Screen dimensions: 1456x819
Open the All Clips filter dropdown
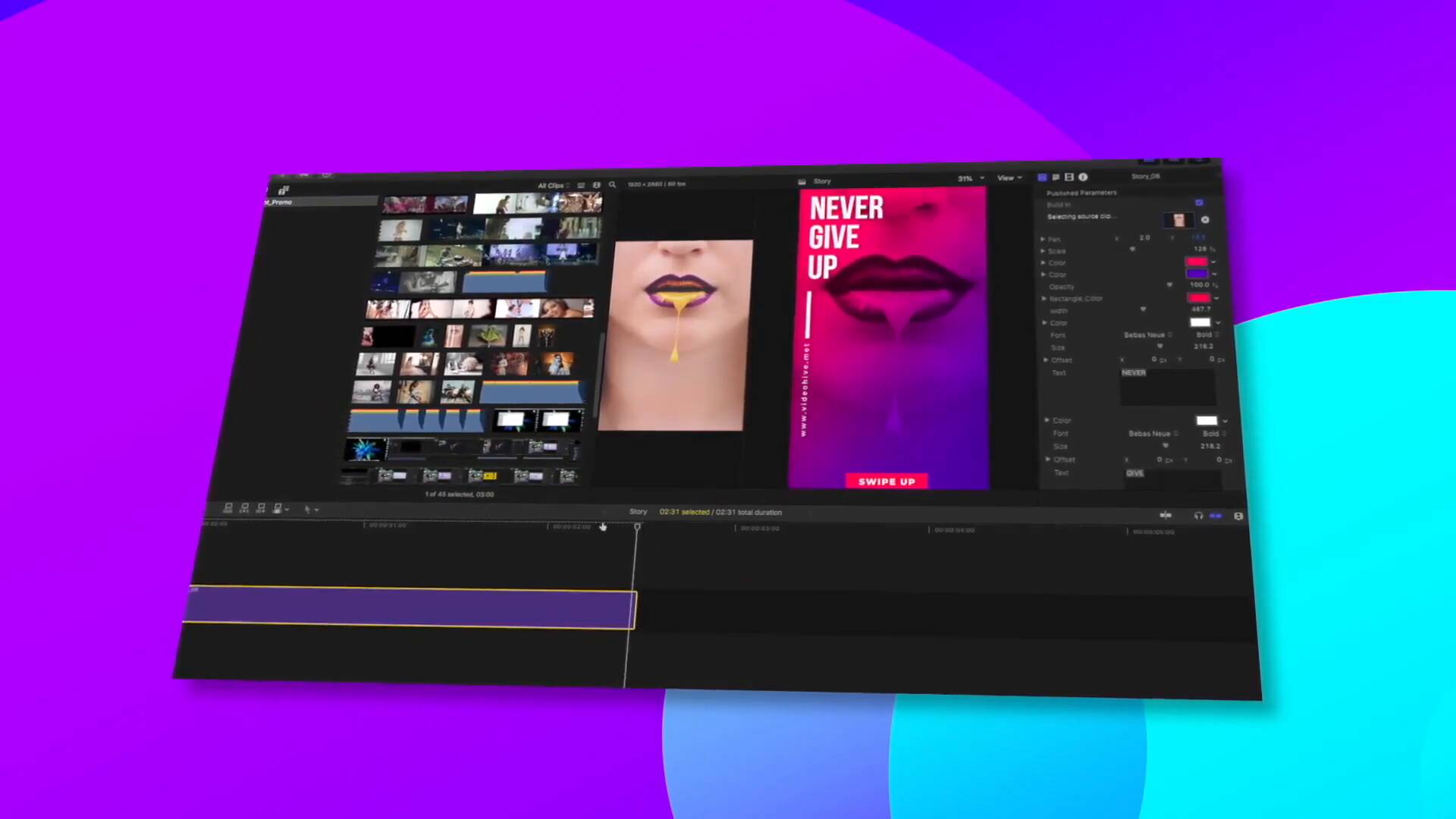click(x=553, y=186)
